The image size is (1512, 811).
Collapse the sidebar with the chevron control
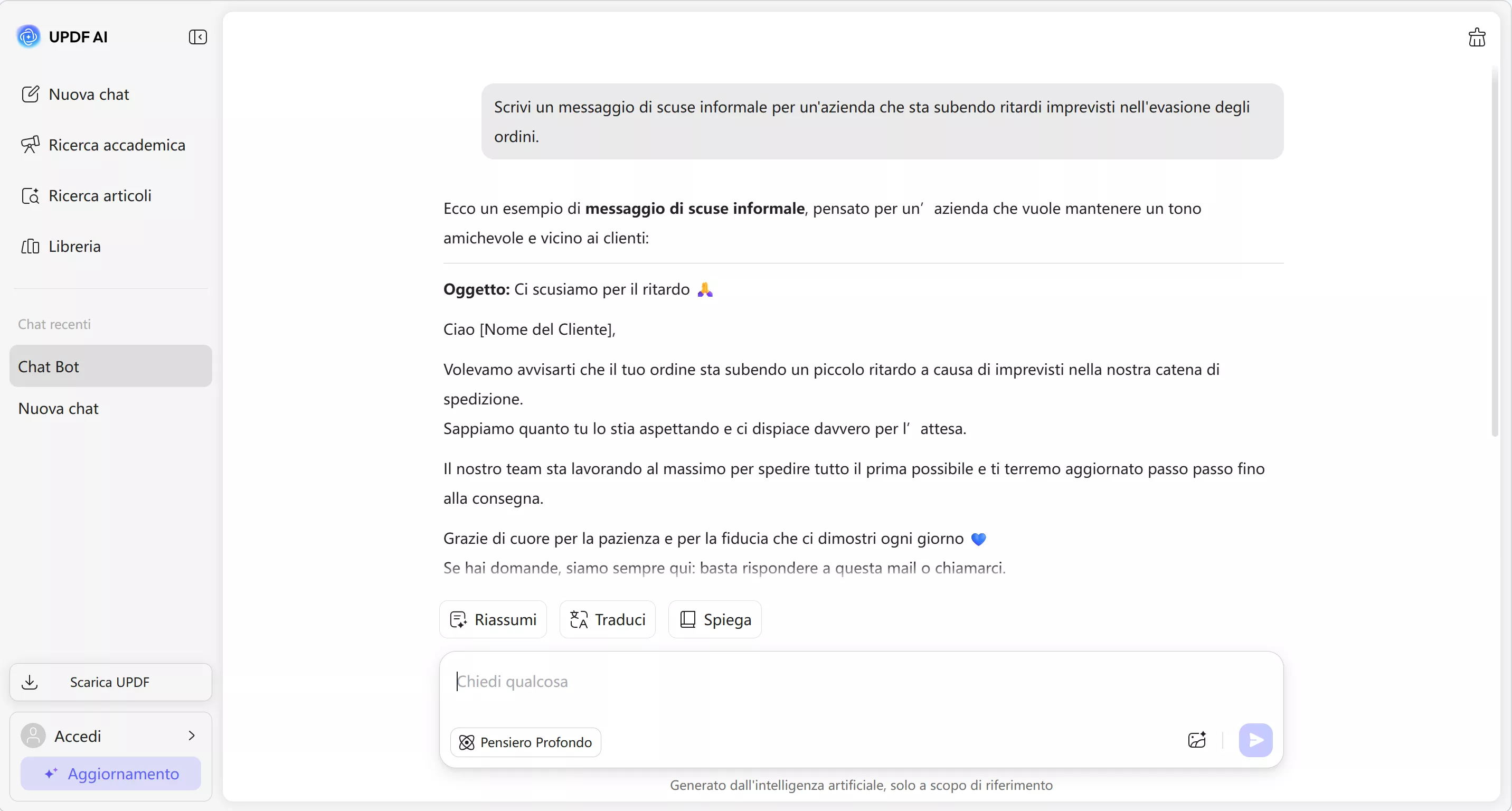tap(198, 36)
